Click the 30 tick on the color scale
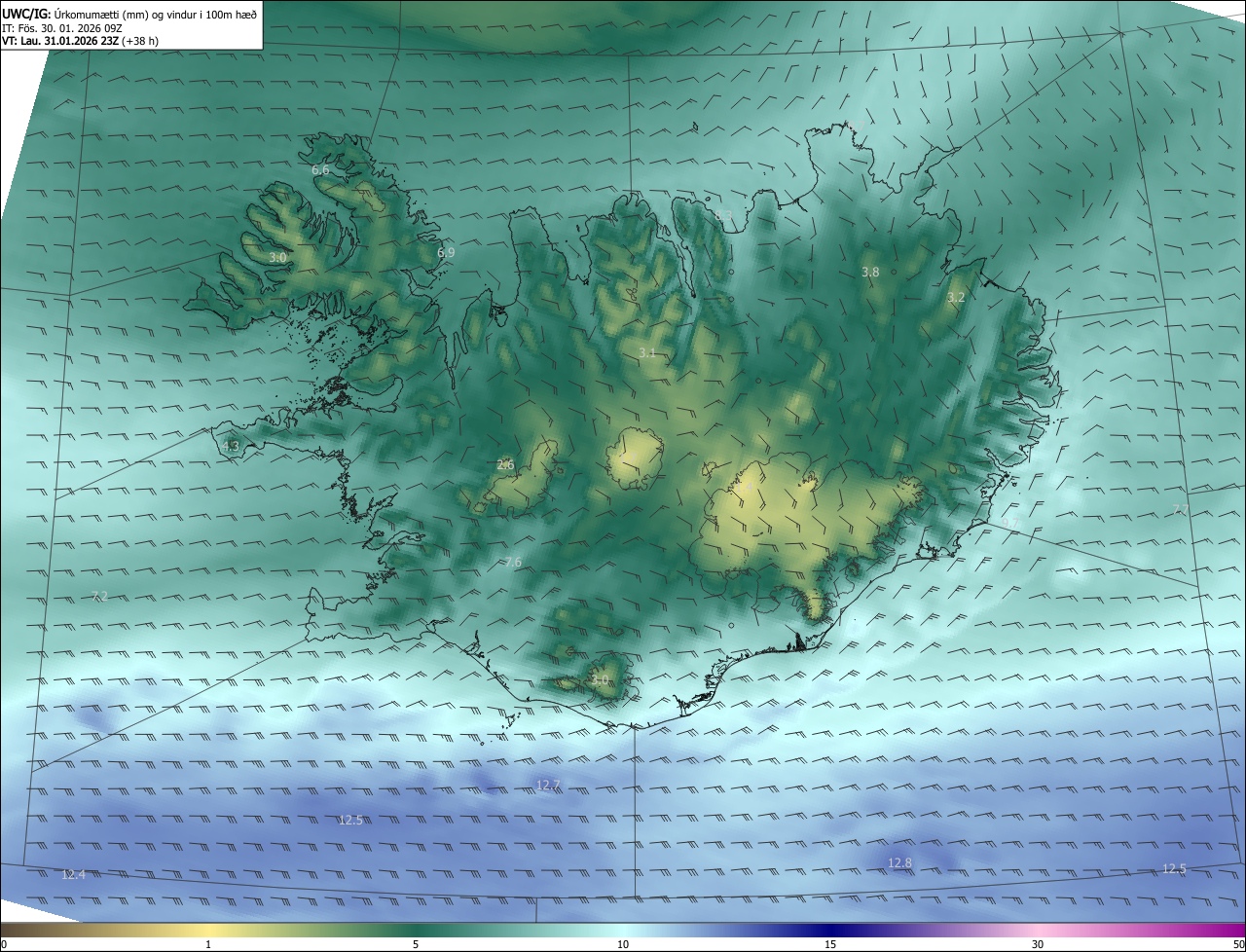1246x952 pixels. click(1038, 944)
